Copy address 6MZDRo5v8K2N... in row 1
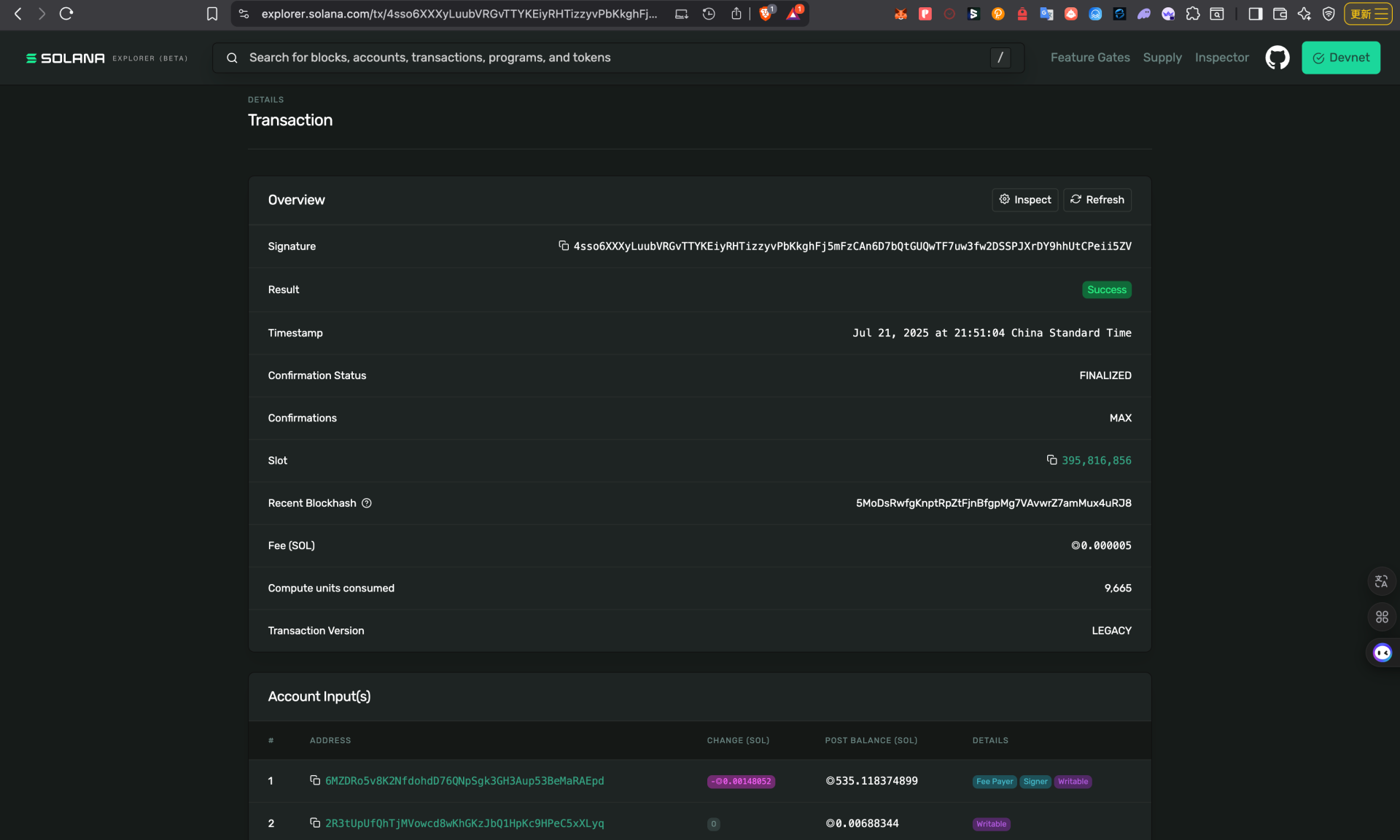 pos(315,780)
